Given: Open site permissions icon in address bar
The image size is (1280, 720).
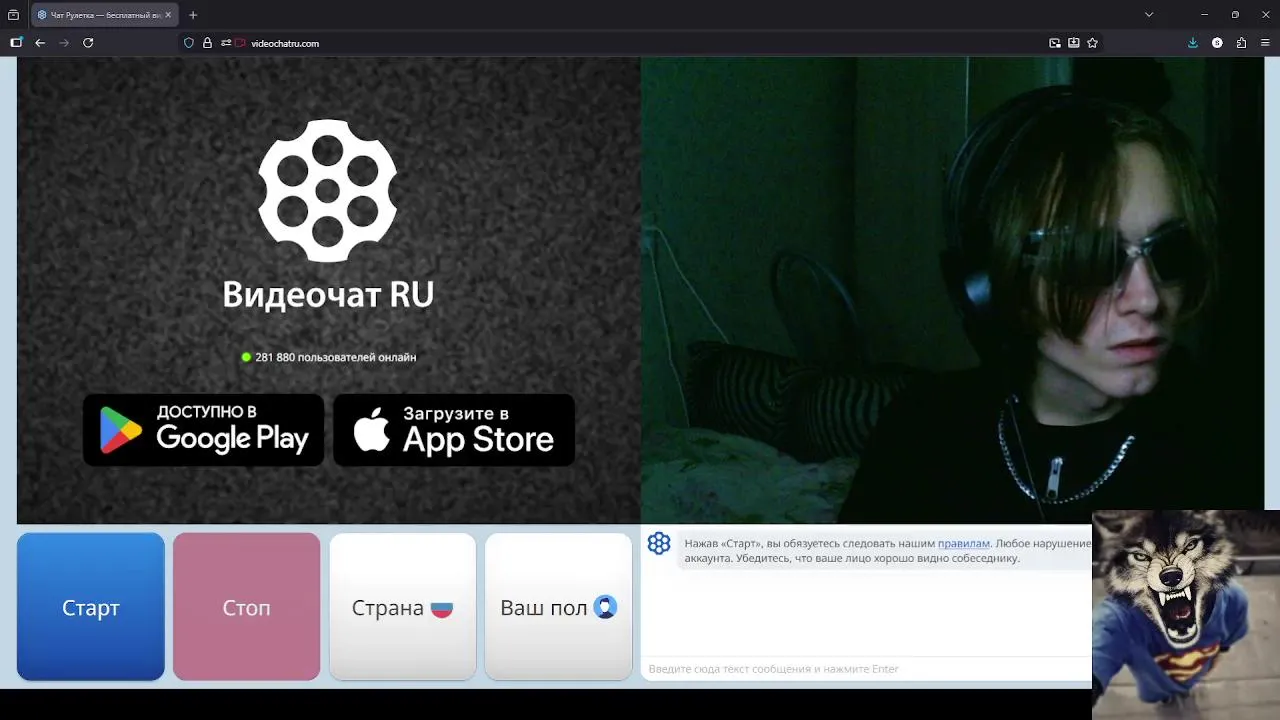Looking at the screenshot, I should pyautogui.click(x=226, y=43).
